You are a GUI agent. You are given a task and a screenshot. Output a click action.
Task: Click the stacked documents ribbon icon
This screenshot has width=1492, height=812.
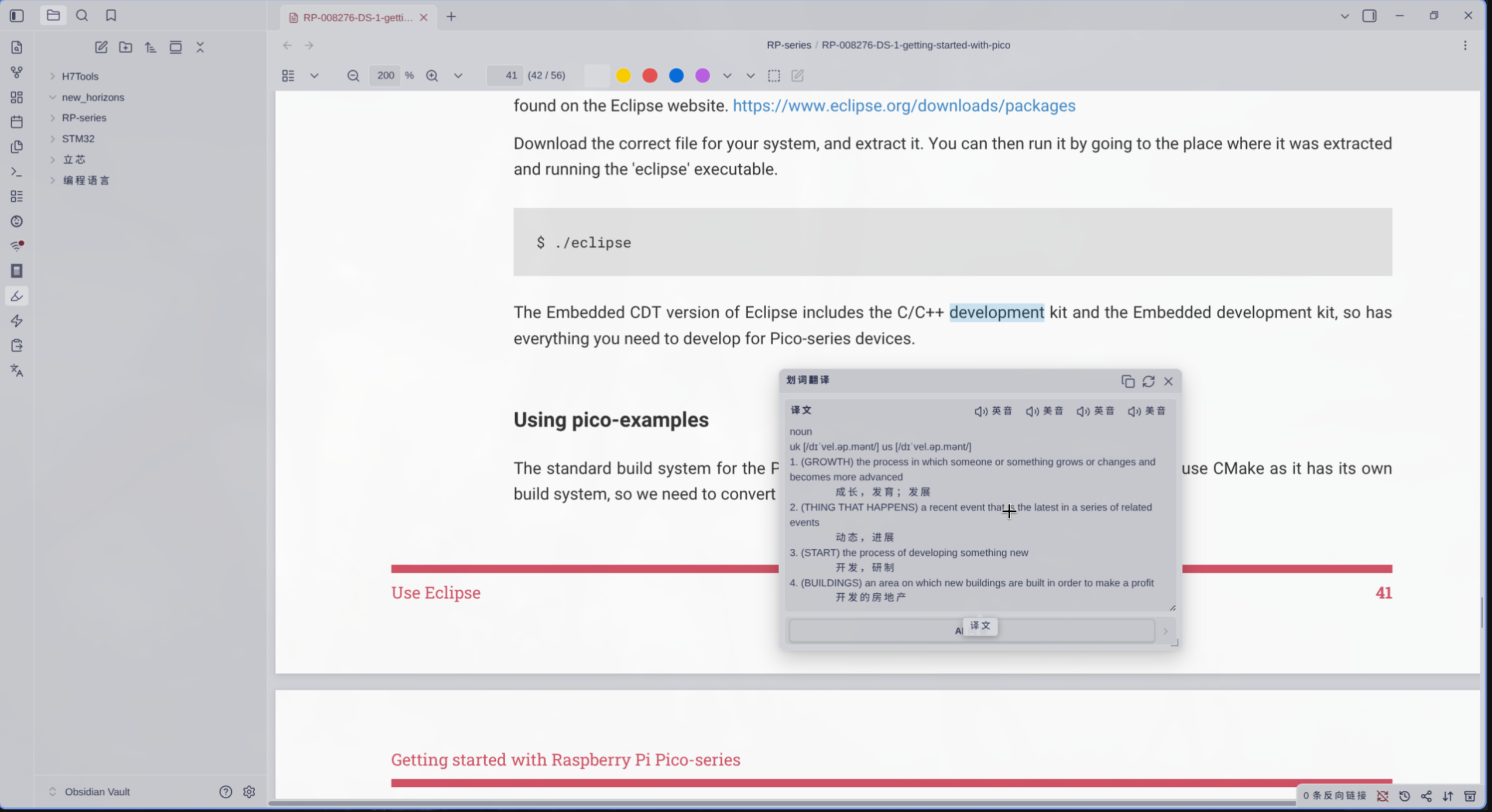click(16, 146)
